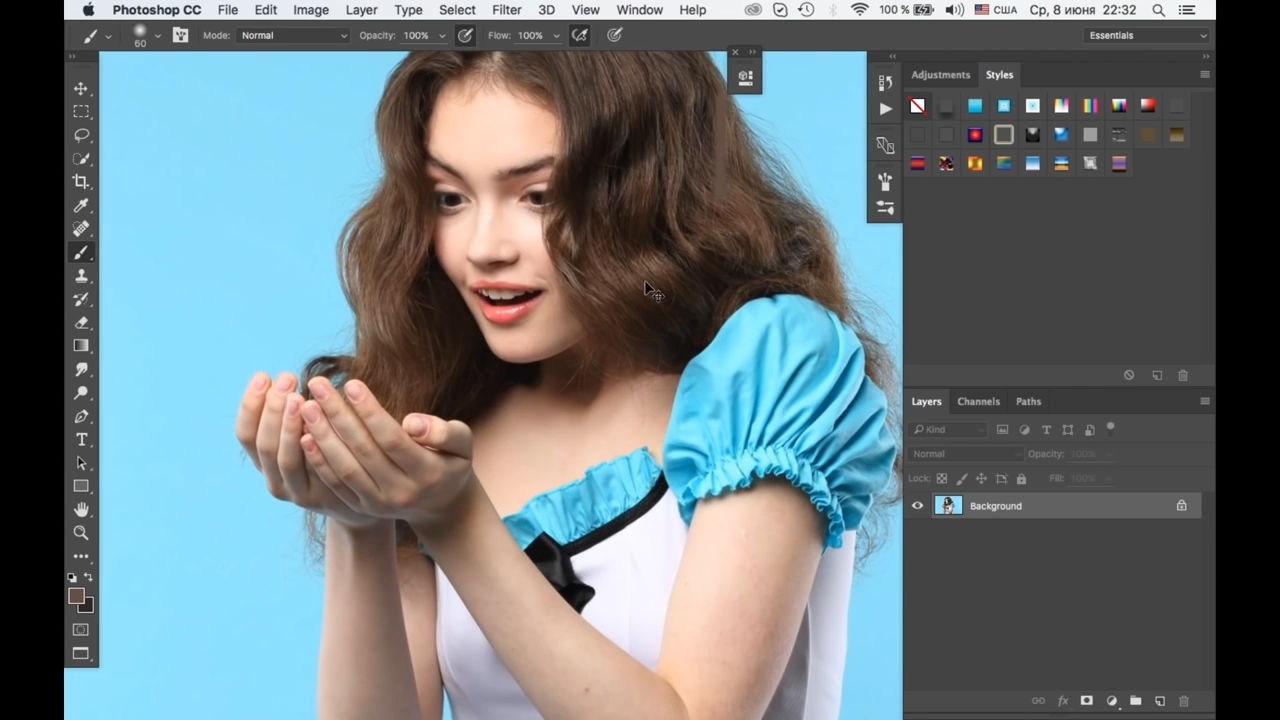1280x720 pixels.
Task: Select the Eyedropper tool
Action: pyautogui.click(x=81, y=206)
